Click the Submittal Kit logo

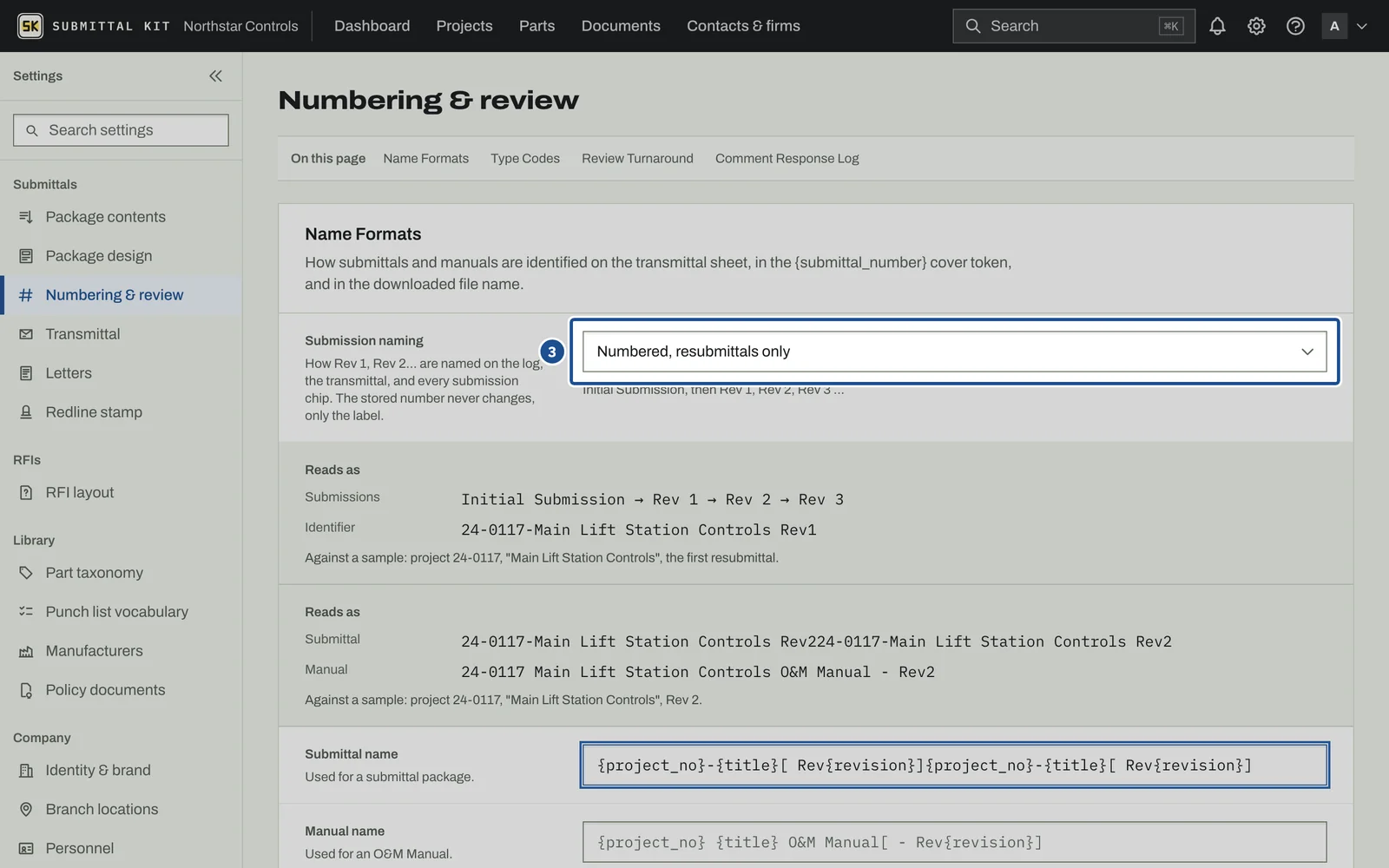click(x=30, y=26)
